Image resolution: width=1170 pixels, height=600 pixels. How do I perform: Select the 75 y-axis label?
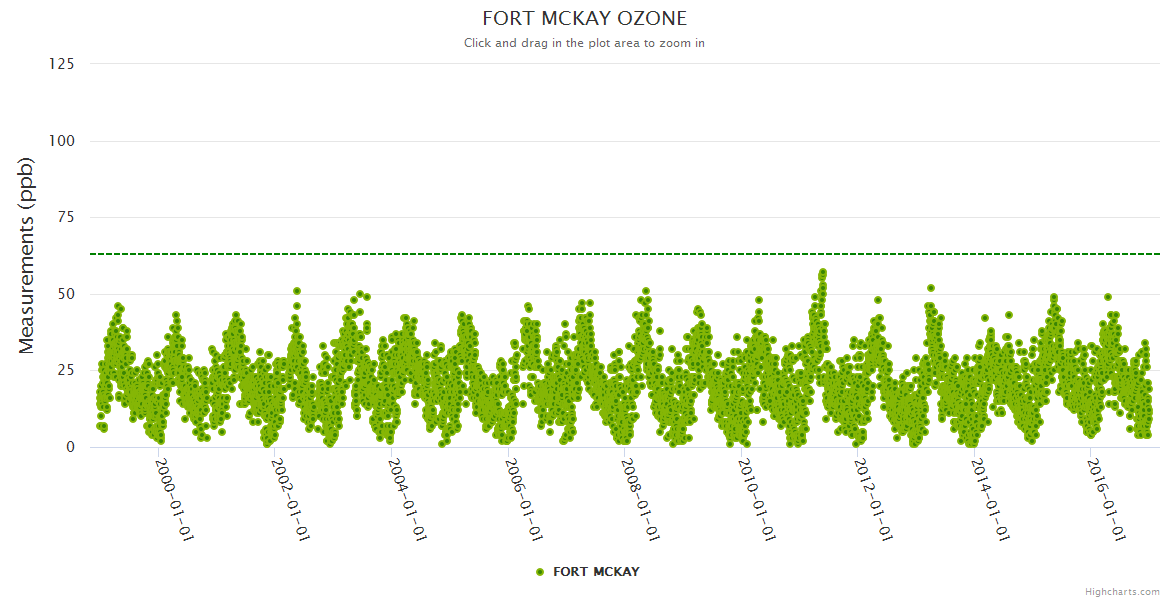pos(65,217)
